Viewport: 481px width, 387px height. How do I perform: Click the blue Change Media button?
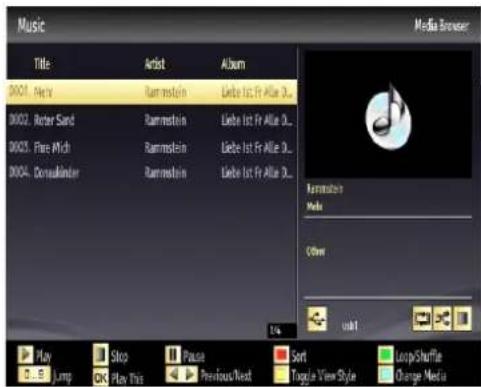tap(385, 375)
